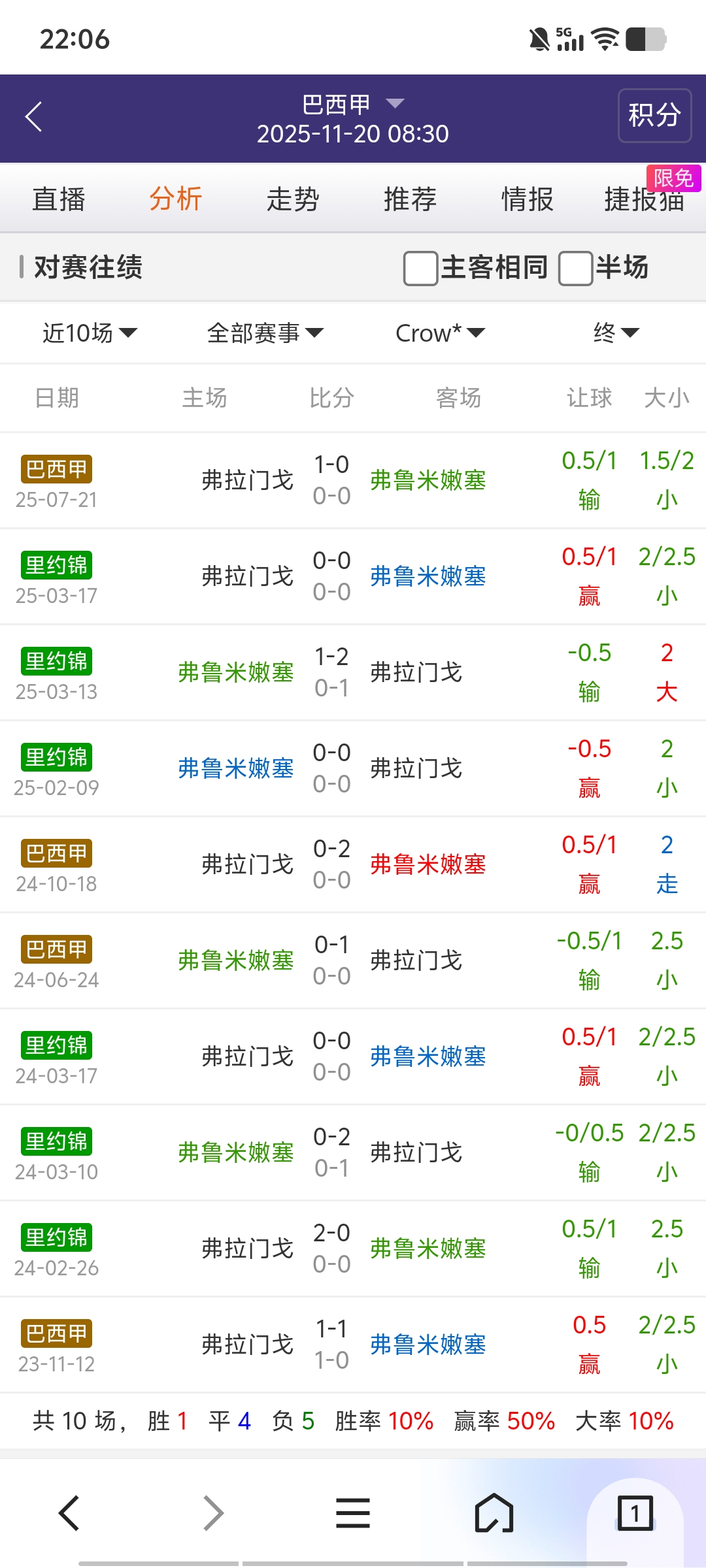Tap the back arrow in purple header
This screenshot has width=706, height=1568.
pos(34,117)
